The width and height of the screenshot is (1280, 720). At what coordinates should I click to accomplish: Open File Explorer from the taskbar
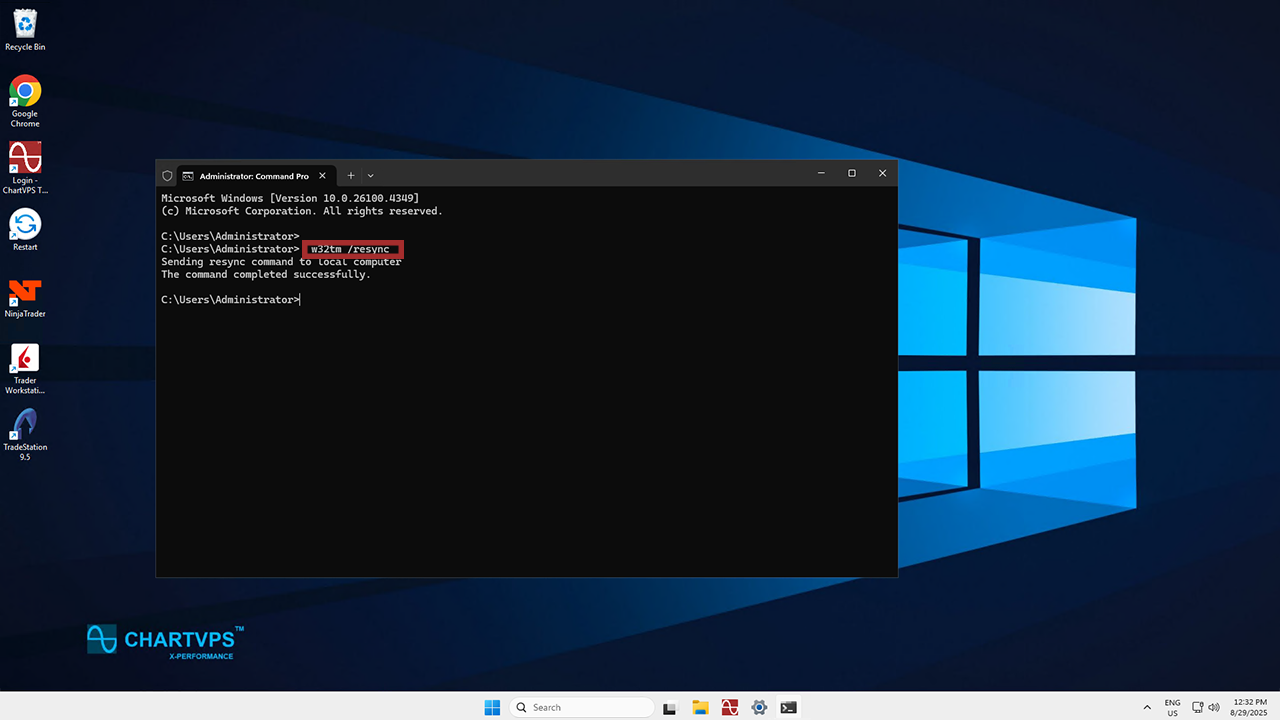click(700, 707)
